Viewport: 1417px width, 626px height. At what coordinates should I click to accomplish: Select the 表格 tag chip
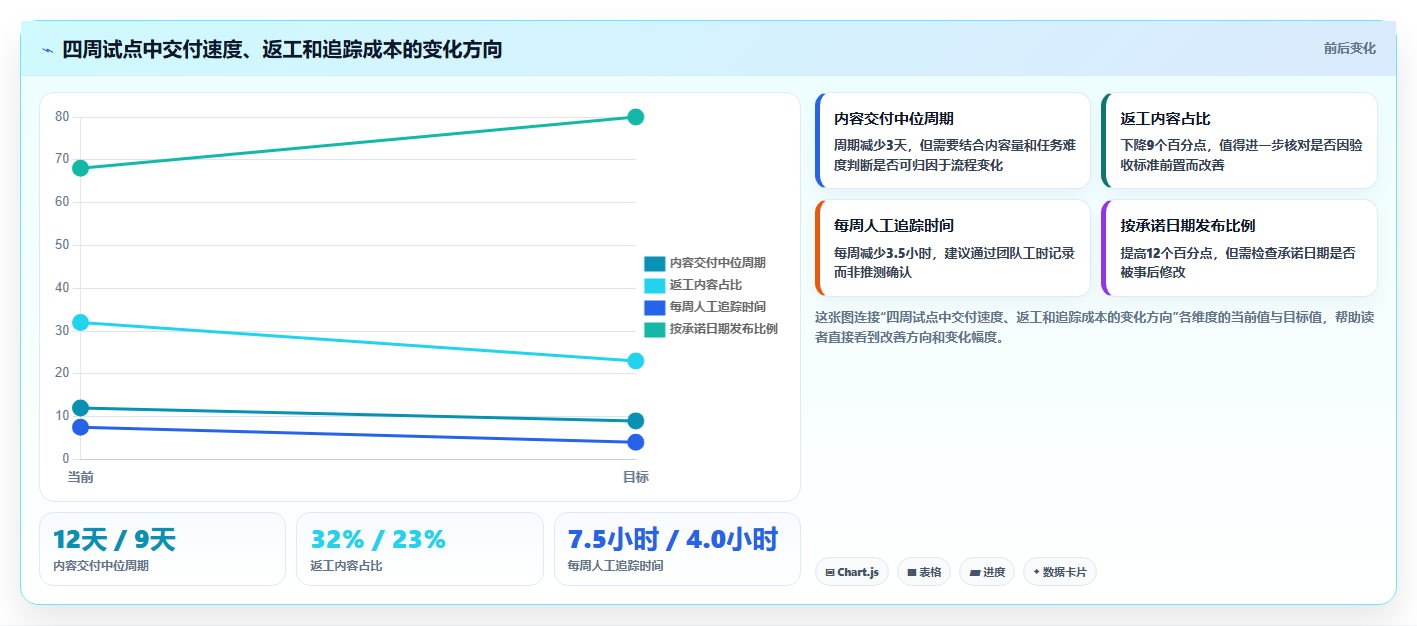924,572
